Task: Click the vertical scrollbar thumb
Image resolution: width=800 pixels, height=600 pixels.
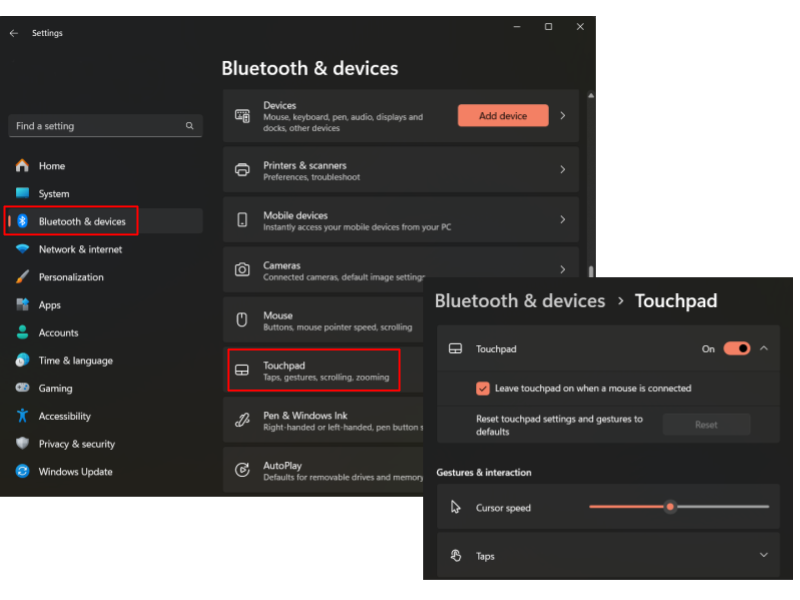Action: tap(591, 271)
